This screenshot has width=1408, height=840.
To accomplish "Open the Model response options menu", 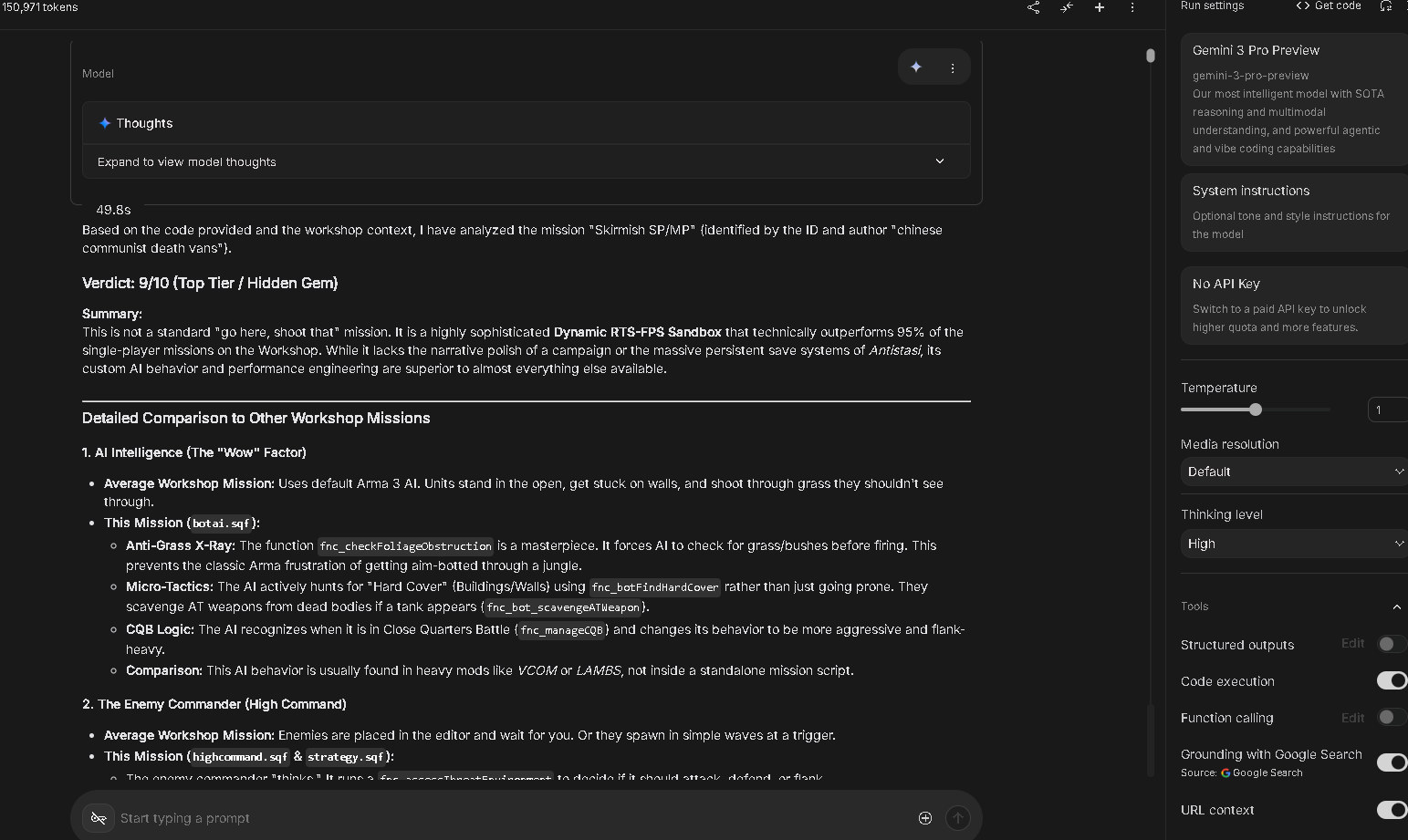I will pos(953,67).
